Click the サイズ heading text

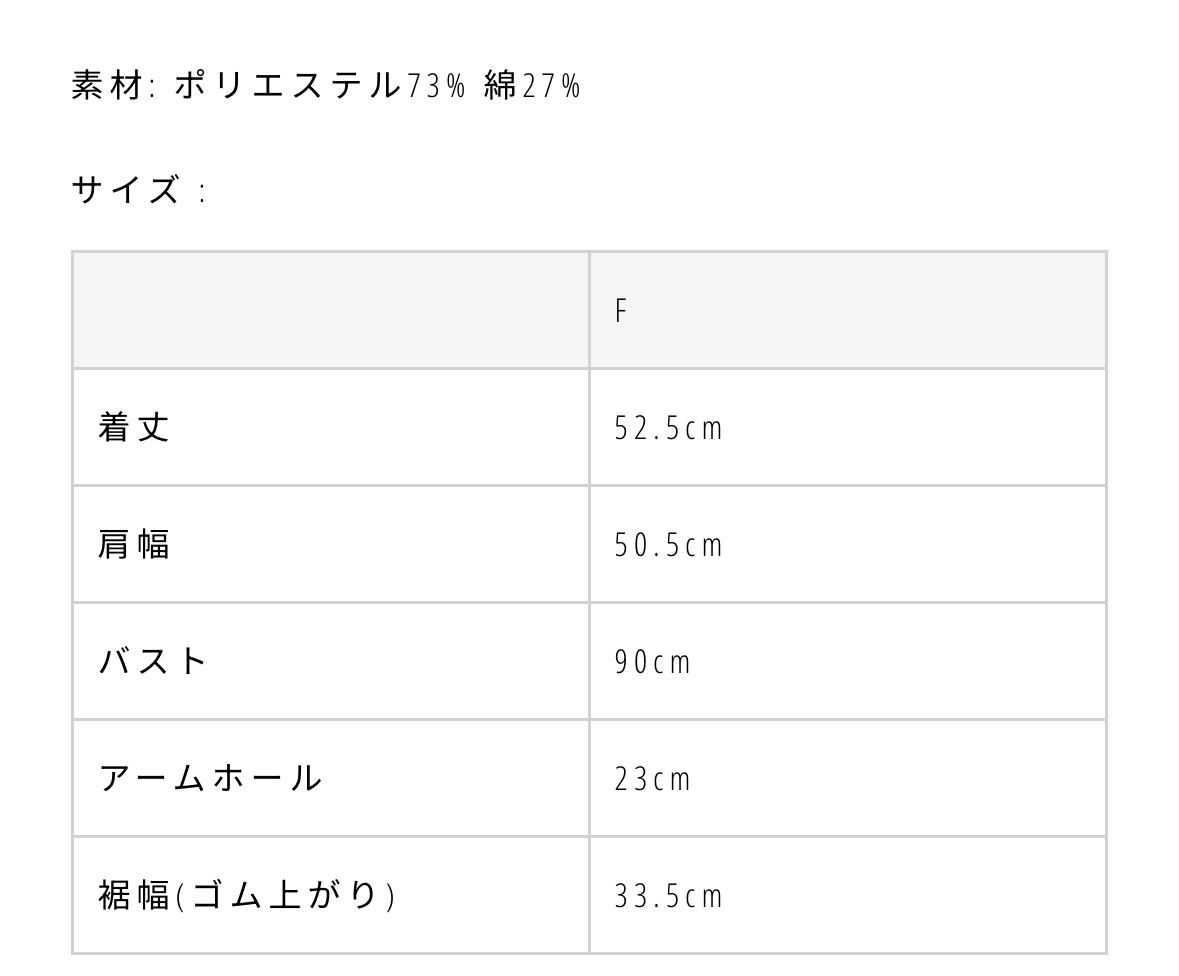(x=126, y=189)
